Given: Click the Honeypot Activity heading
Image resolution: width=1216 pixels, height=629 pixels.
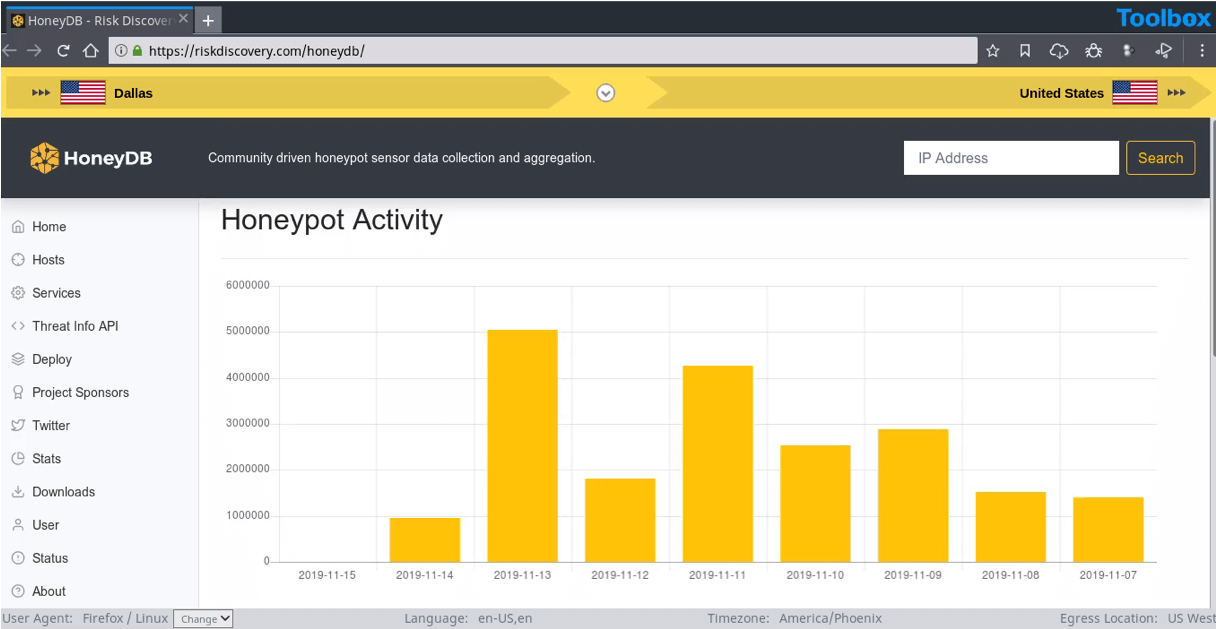Looking at the screenshot, I should (332, 221).
